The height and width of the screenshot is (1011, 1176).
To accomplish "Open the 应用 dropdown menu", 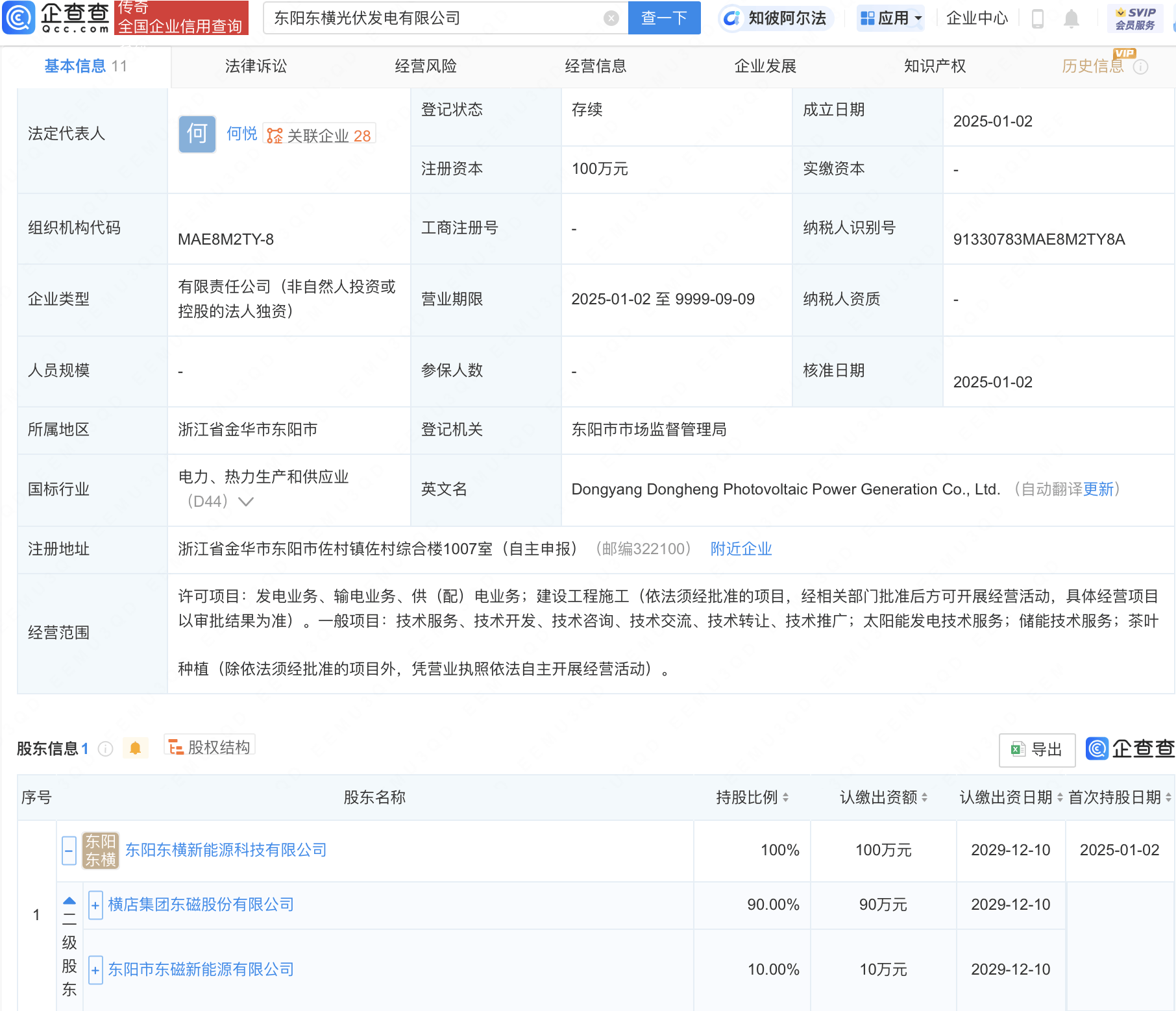I will (891, 18).
